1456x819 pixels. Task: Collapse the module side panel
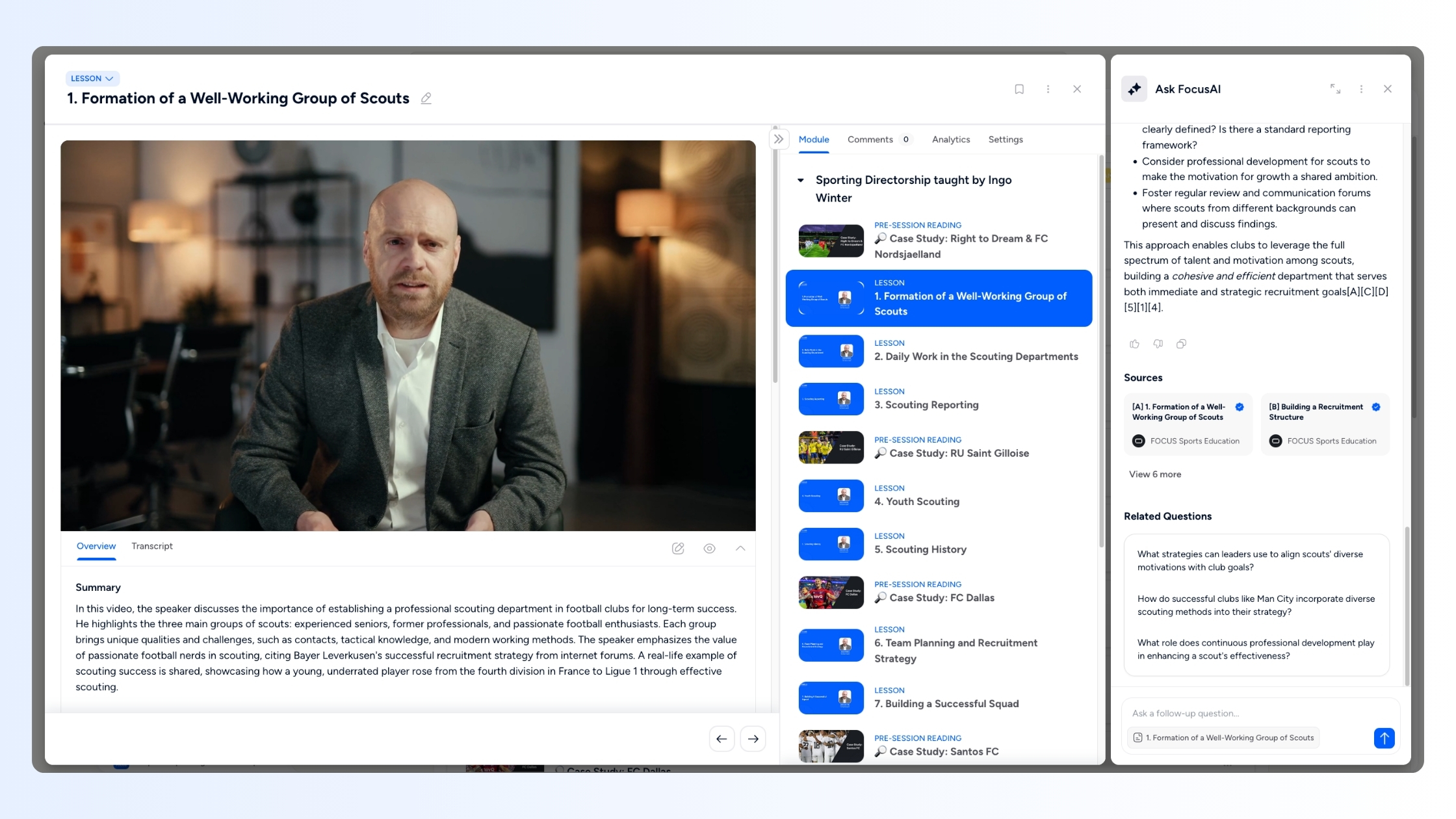779,139
